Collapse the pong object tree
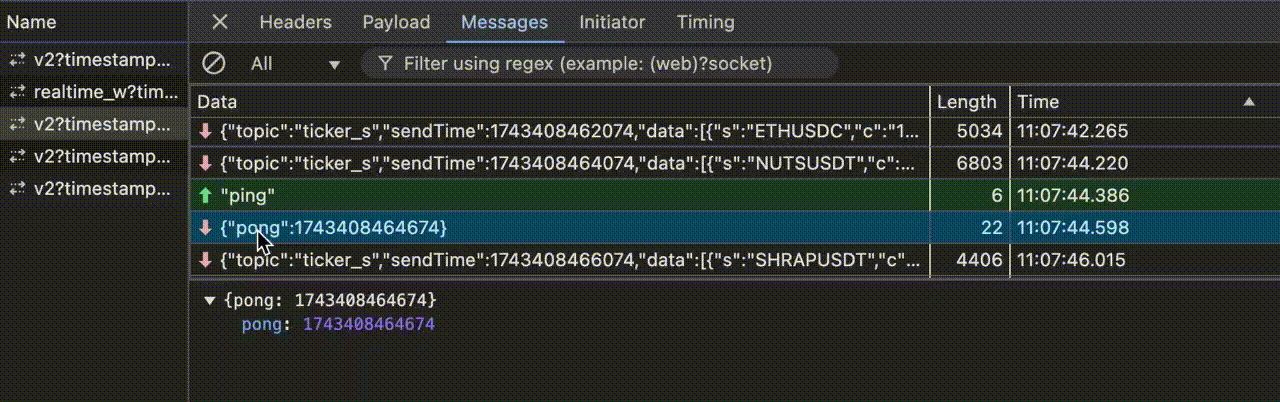 pyautogui.click(x=209, y=300)
